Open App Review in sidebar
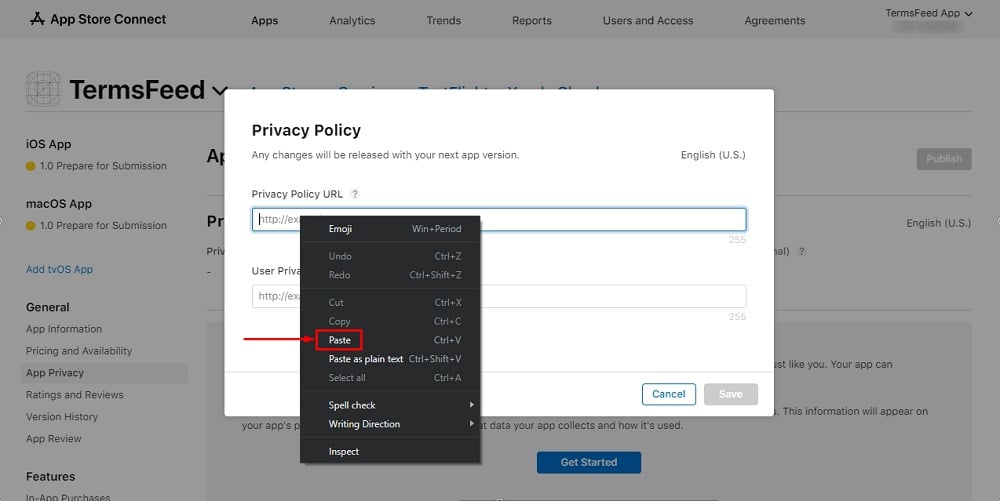 [x=54, y=439]
